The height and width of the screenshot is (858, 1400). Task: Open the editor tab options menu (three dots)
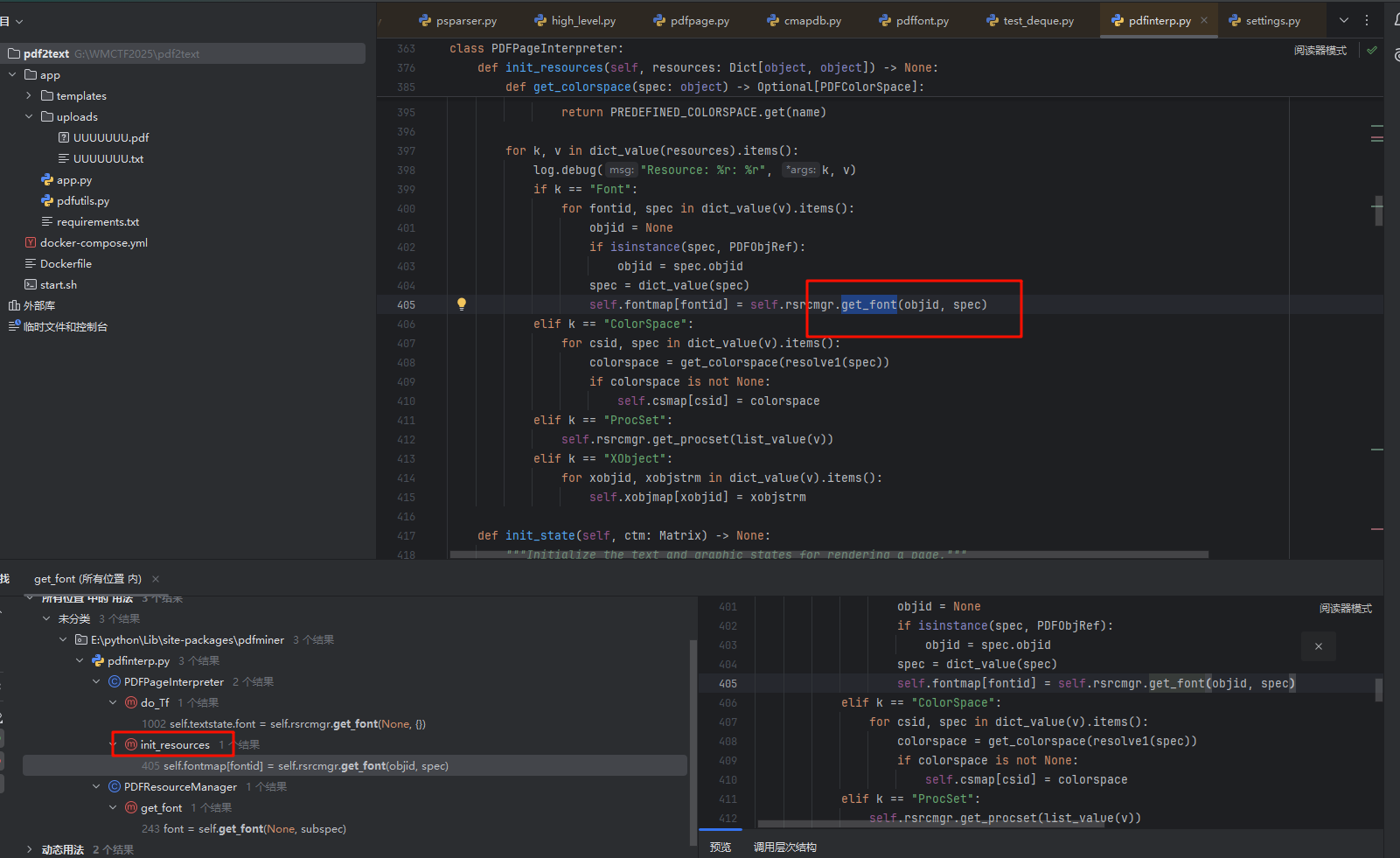point(1367,20)
